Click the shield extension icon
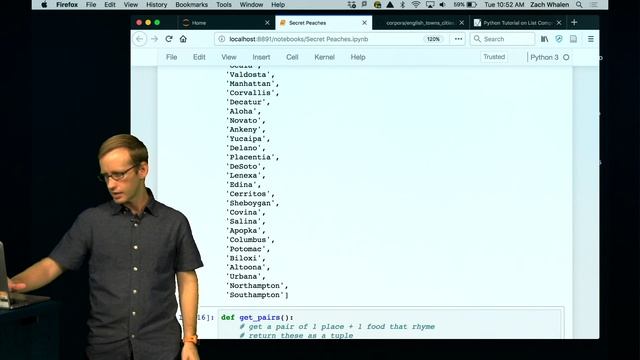Screen dimensions: 640x360 (559, 39)
